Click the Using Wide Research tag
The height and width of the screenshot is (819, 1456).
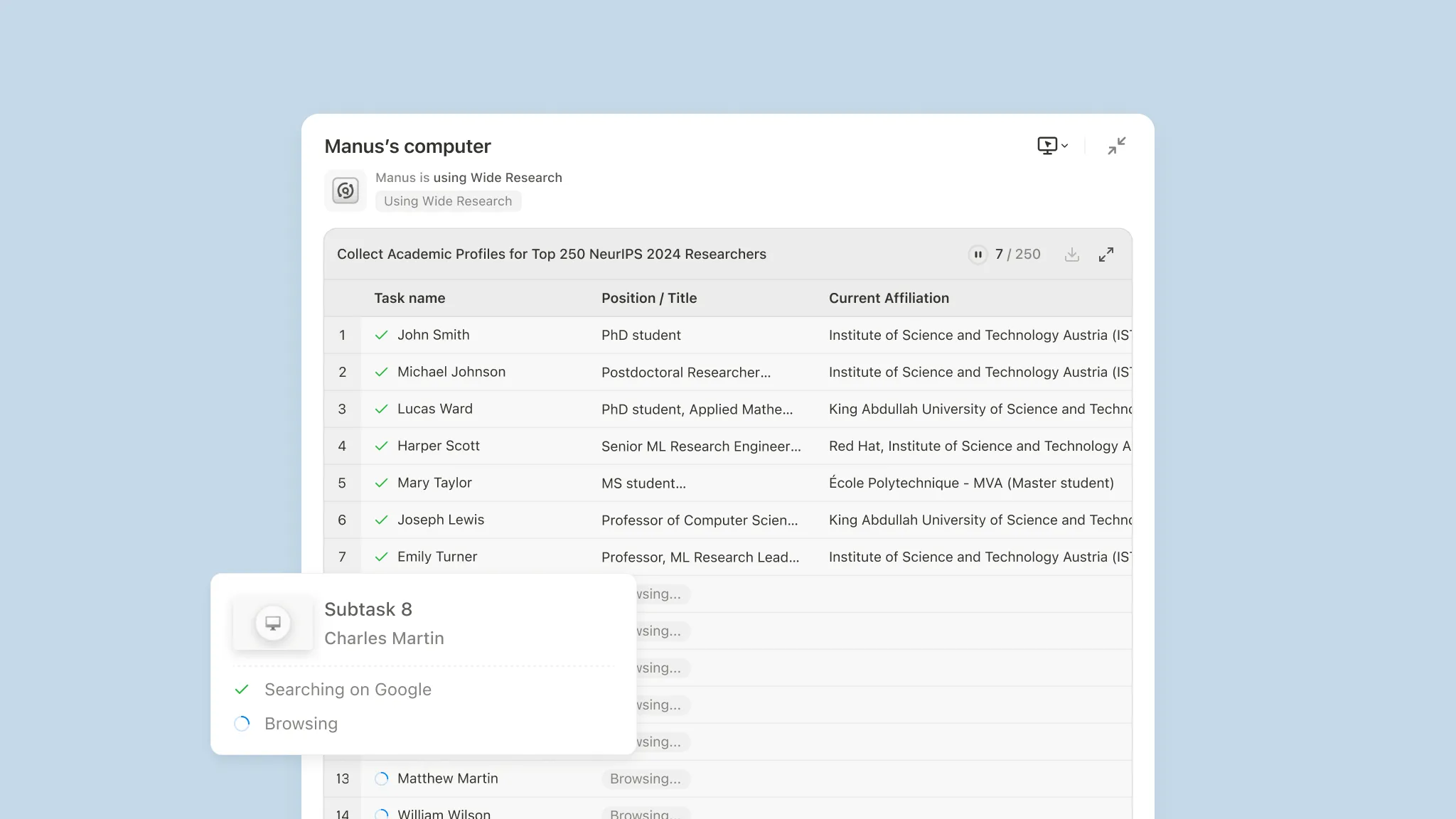448,201
